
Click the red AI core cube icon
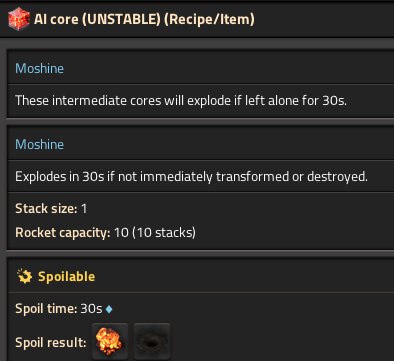(x=19, y=19)
